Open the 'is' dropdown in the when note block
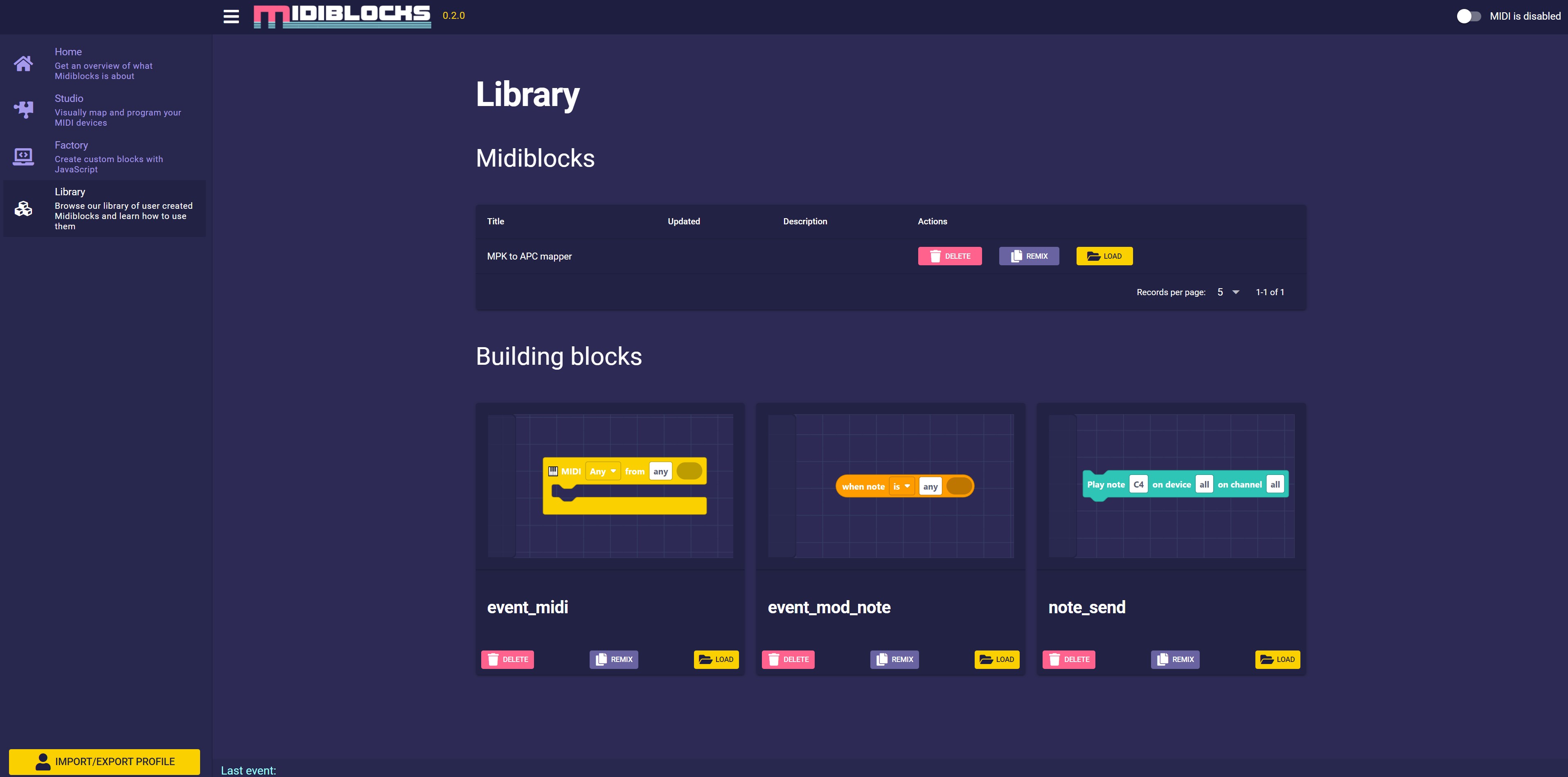1568x777 pixels. pos(901,486)
